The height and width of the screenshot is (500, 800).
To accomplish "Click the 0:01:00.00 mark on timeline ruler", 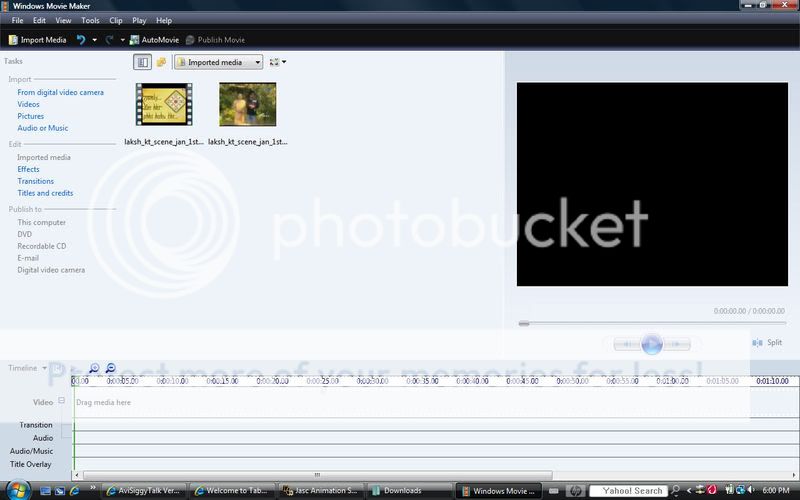I will tap(672, 381).
